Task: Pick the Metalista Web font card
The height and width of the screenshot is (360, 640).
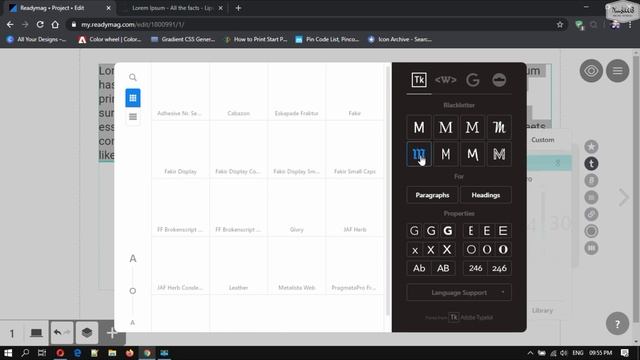Action: click(296, 266)
